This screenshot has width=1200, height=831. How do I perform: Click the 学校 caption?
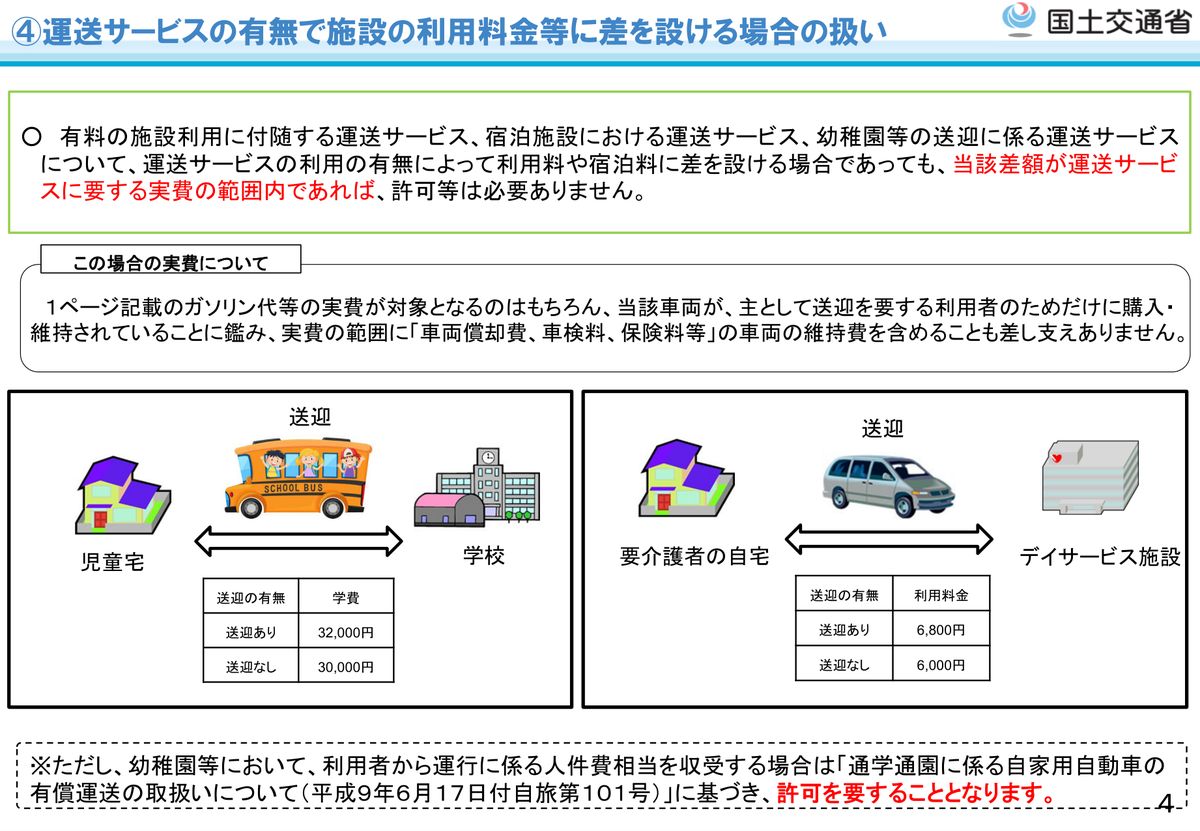click(483, 556)
